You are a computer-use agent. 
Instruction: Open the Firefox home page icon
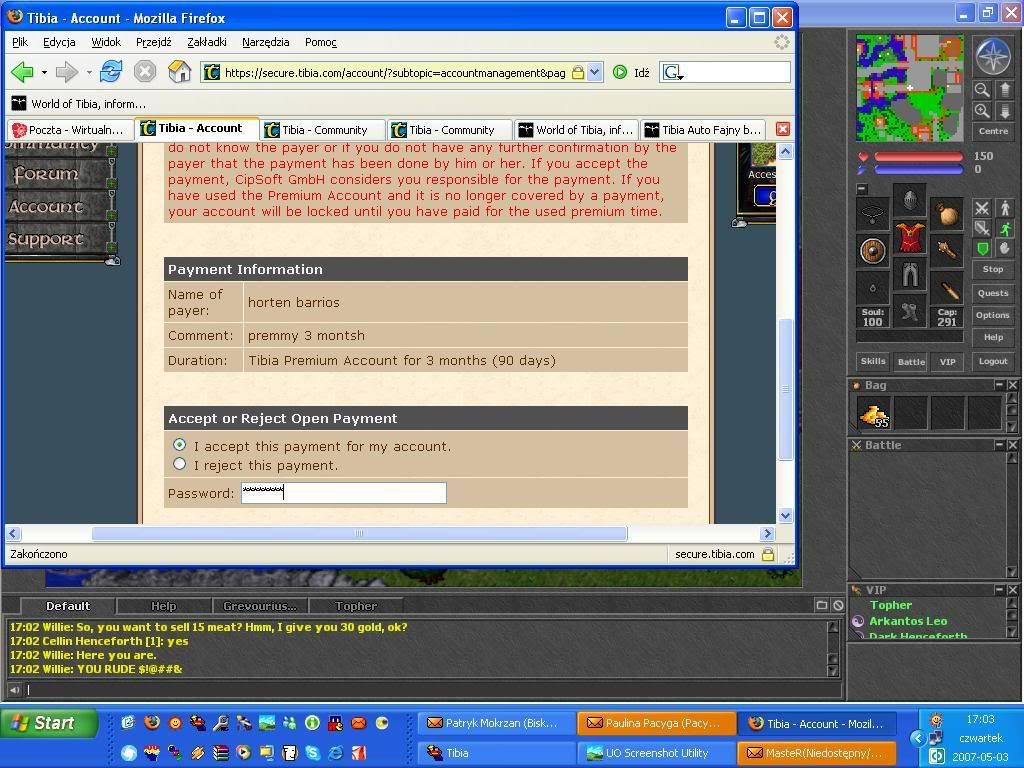tap(179, 71)
